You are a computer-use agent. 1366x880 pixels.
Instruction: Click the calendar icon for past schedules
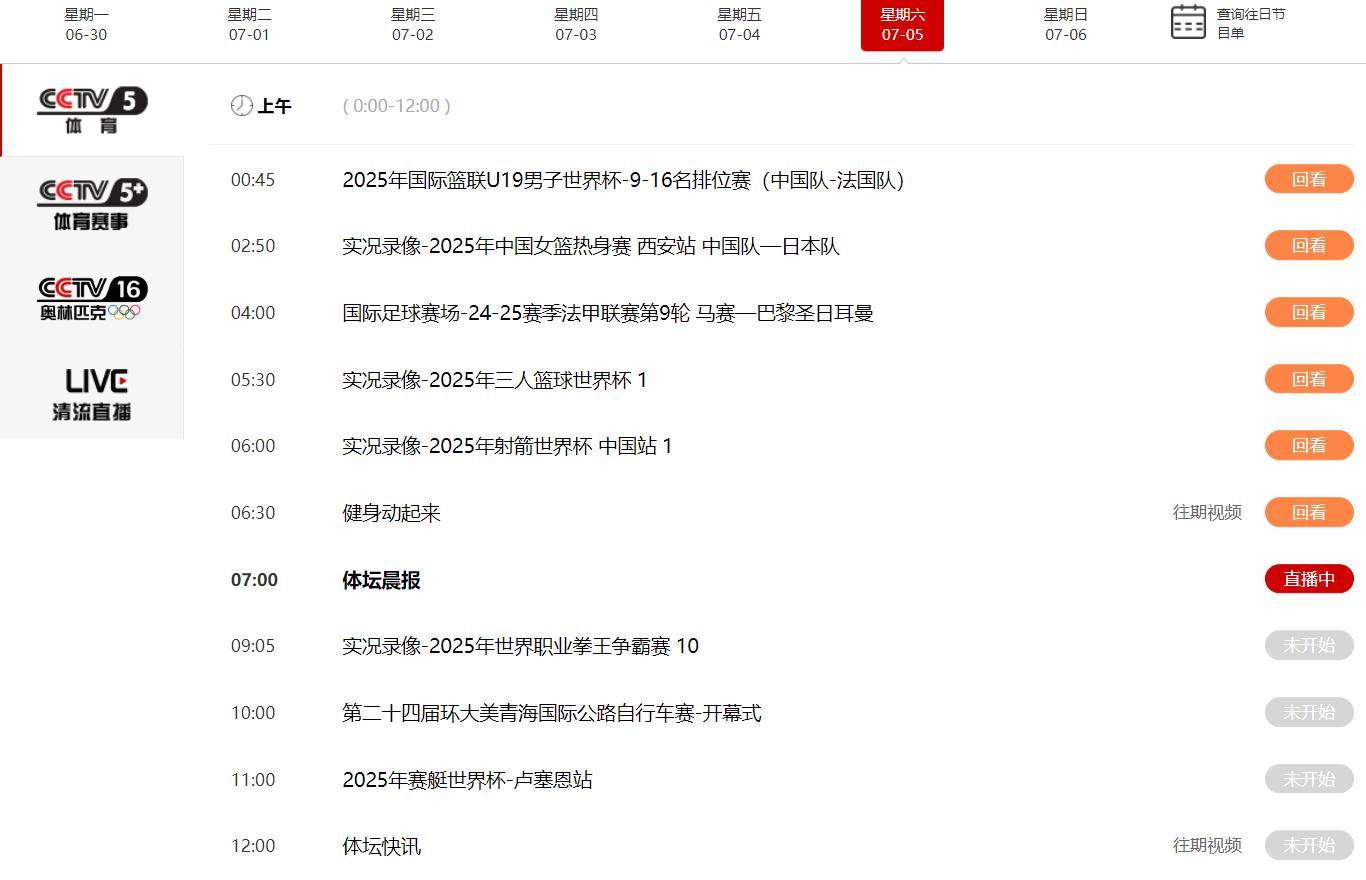click(x=1188, y=22)
